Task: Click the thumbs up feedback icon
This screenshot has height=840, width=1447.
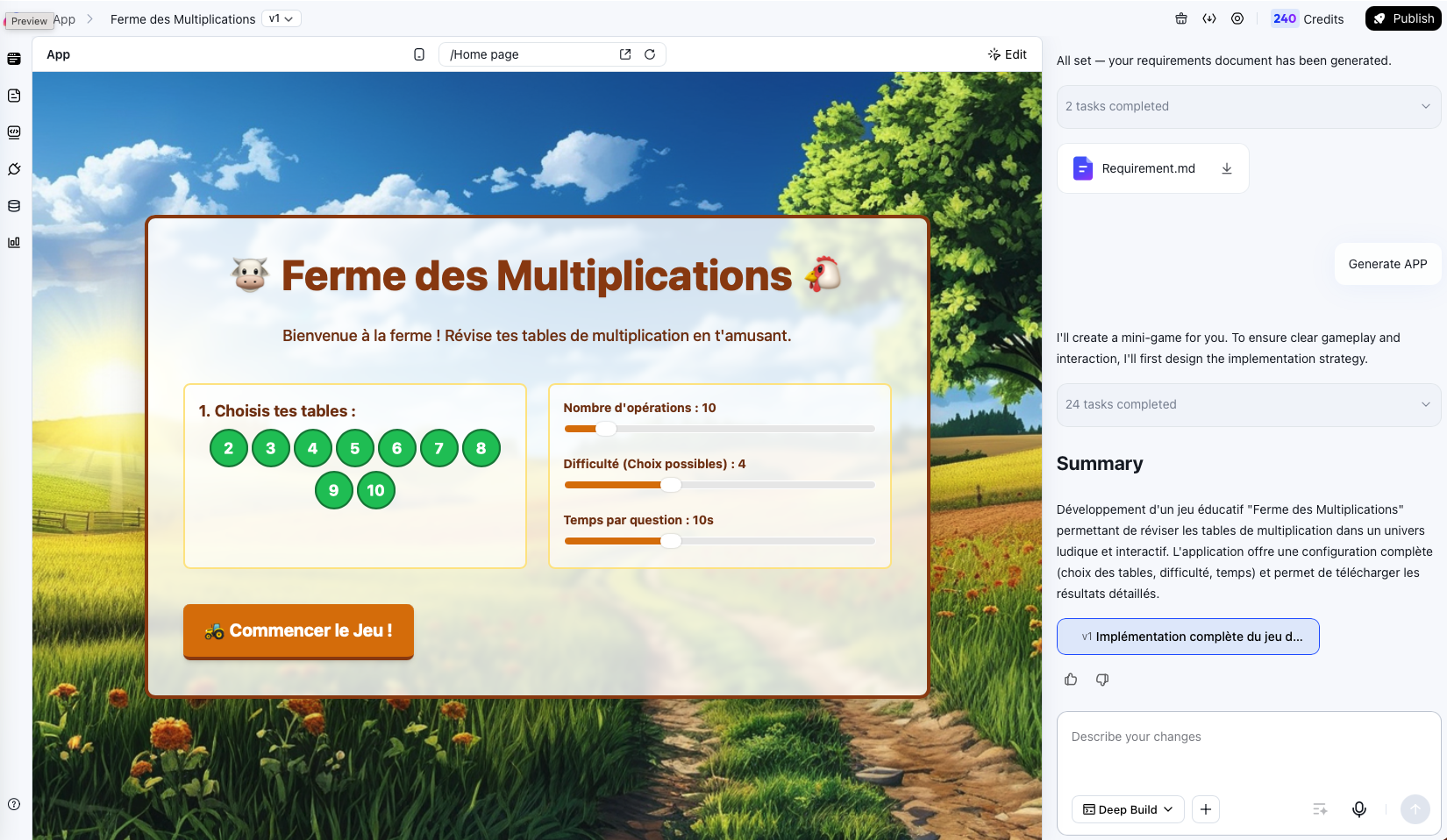Action: pos(1071,680)
